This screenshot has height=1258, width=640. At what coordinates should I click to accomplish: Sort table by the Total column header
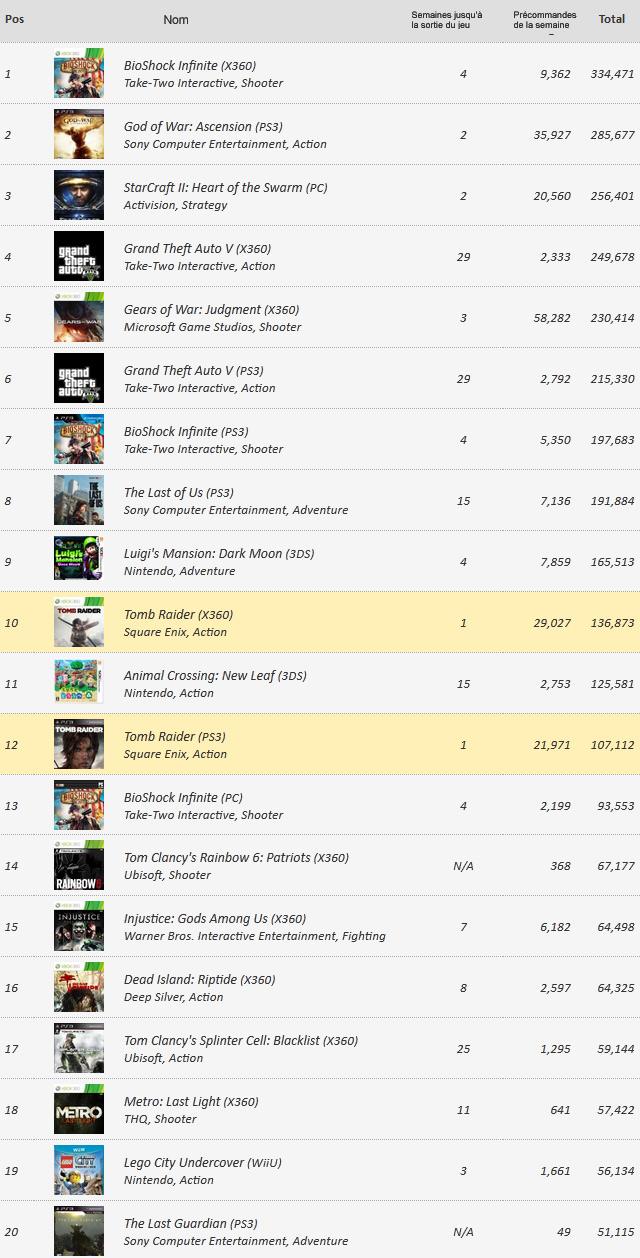(x=611, y=19)
